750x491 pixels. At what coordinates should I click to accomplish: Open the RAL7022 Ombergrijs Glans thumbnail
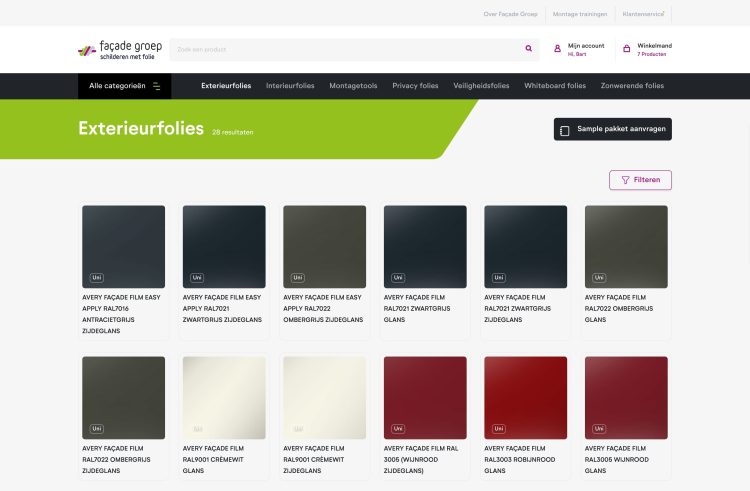coord(626,247)
